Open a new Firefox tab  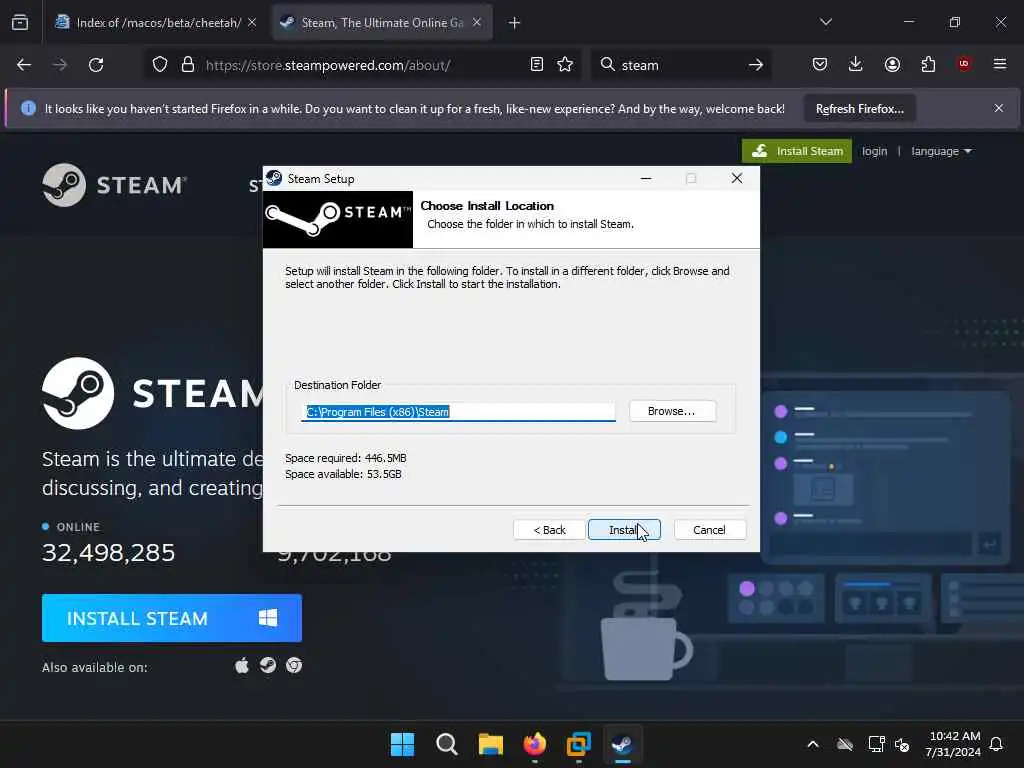click(515, 23)
